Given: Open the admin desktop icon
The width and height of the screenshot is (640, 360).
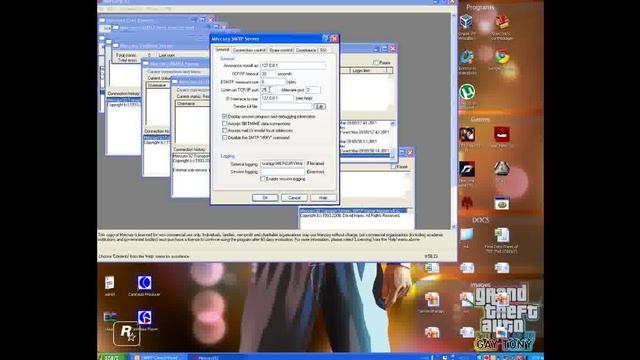Looking at the screenshot, I should point(109,282).
